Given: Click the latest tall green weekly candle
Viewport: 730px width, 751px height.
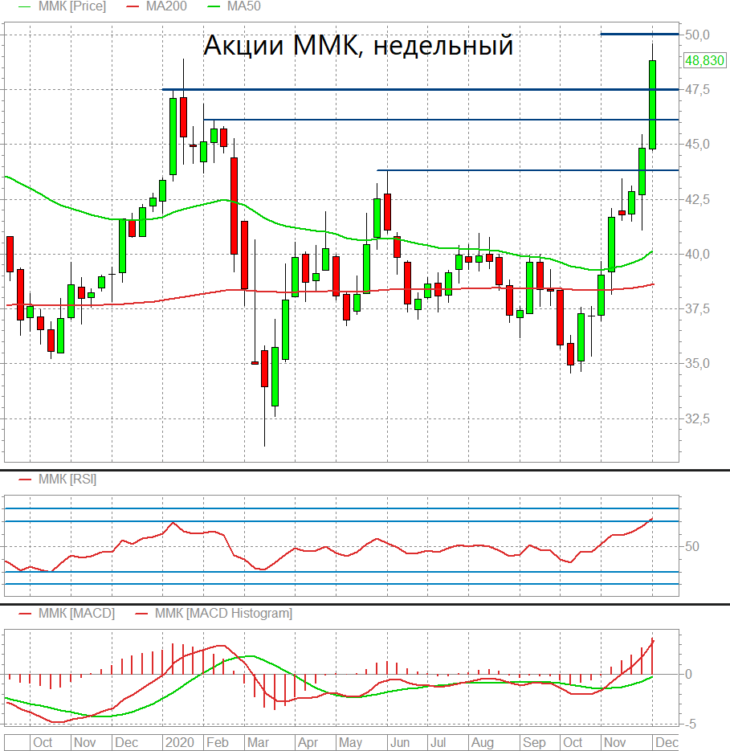Looking at the screenshot, I should coord(652,104).
